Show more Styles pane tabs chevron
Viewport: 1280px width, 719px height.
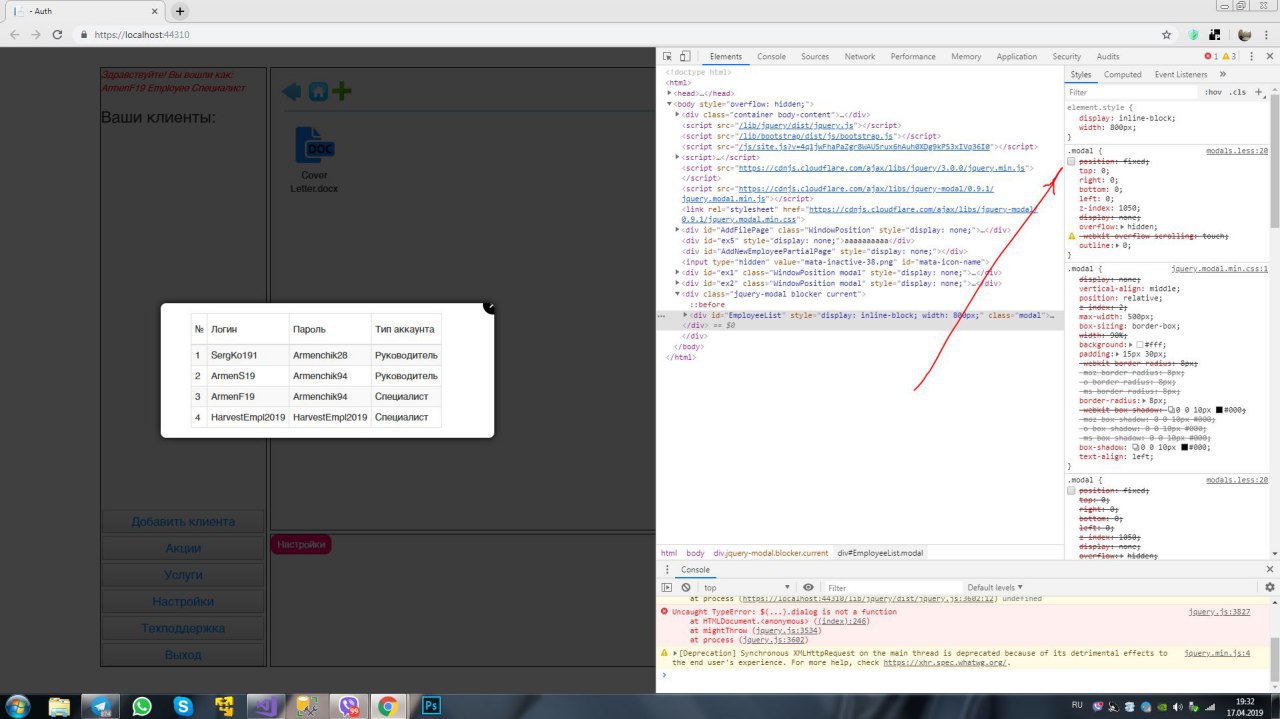click(1223, 74)
